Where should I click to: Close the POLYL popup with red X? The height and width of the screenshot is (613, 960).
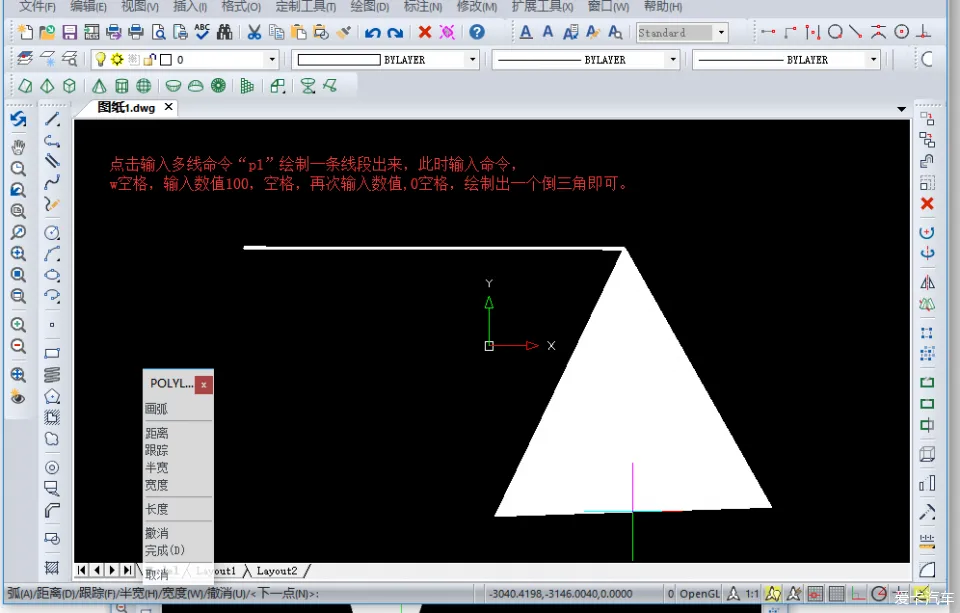[x=204, y=385]
